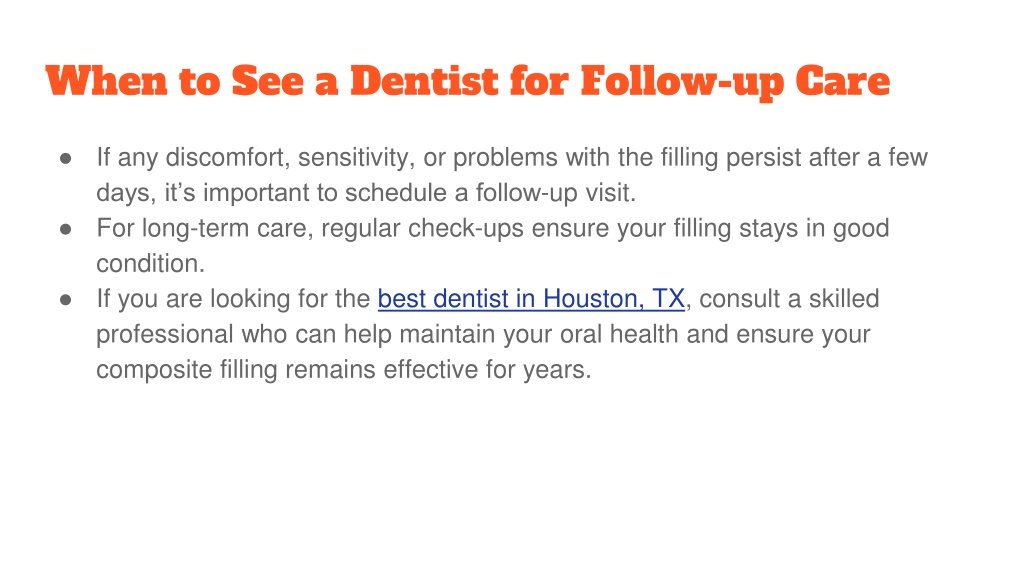Select the first bullet point marker
The width and height of the screenshot is (1024, 576).
[65, 158]
